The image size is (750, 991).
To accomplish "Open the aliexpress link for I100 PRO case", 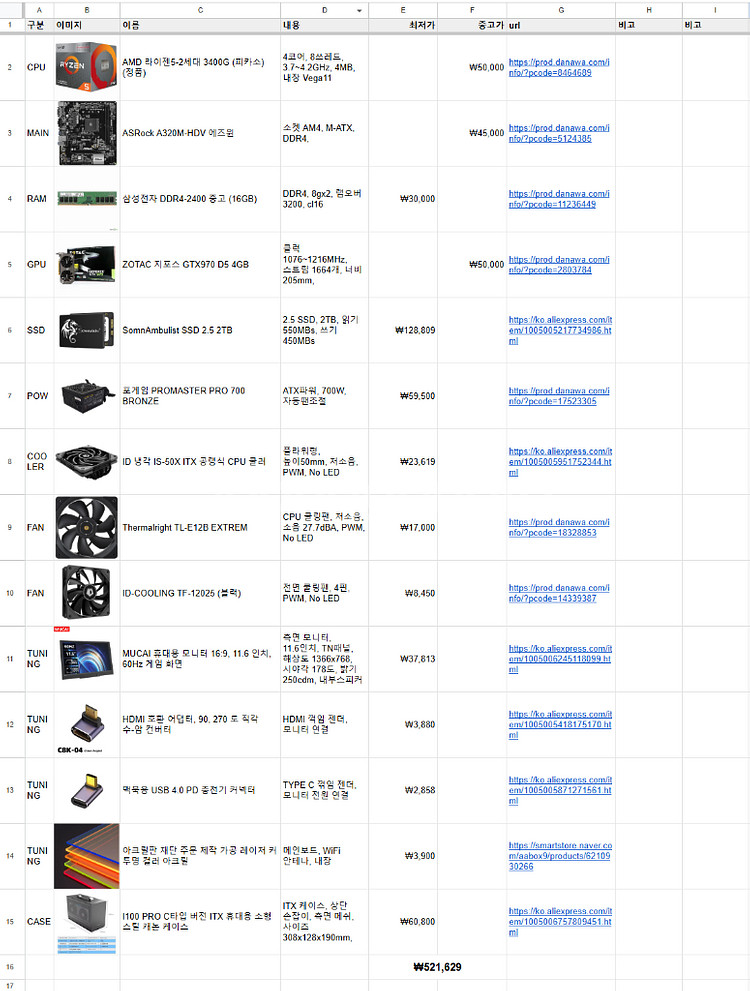I will pyautogui.click(x=560, y=921).
